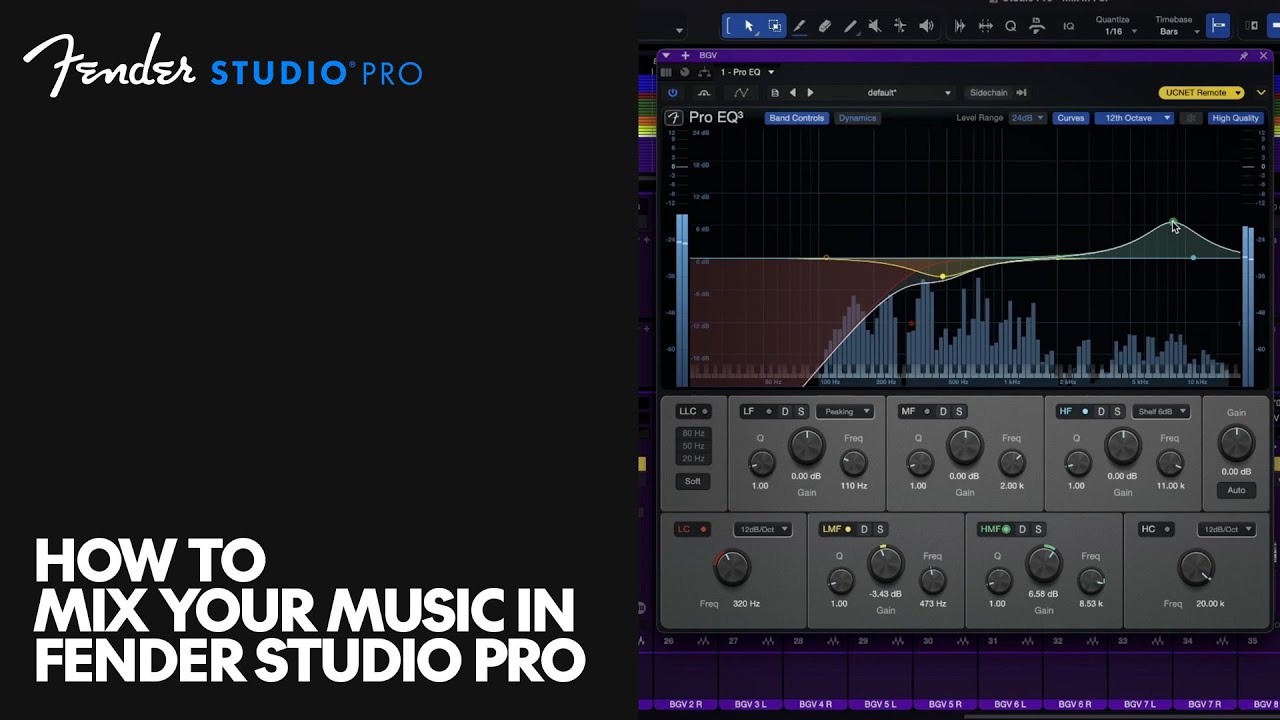Click the preset file icon
The image size is (1280, 720).
point(774,93)
